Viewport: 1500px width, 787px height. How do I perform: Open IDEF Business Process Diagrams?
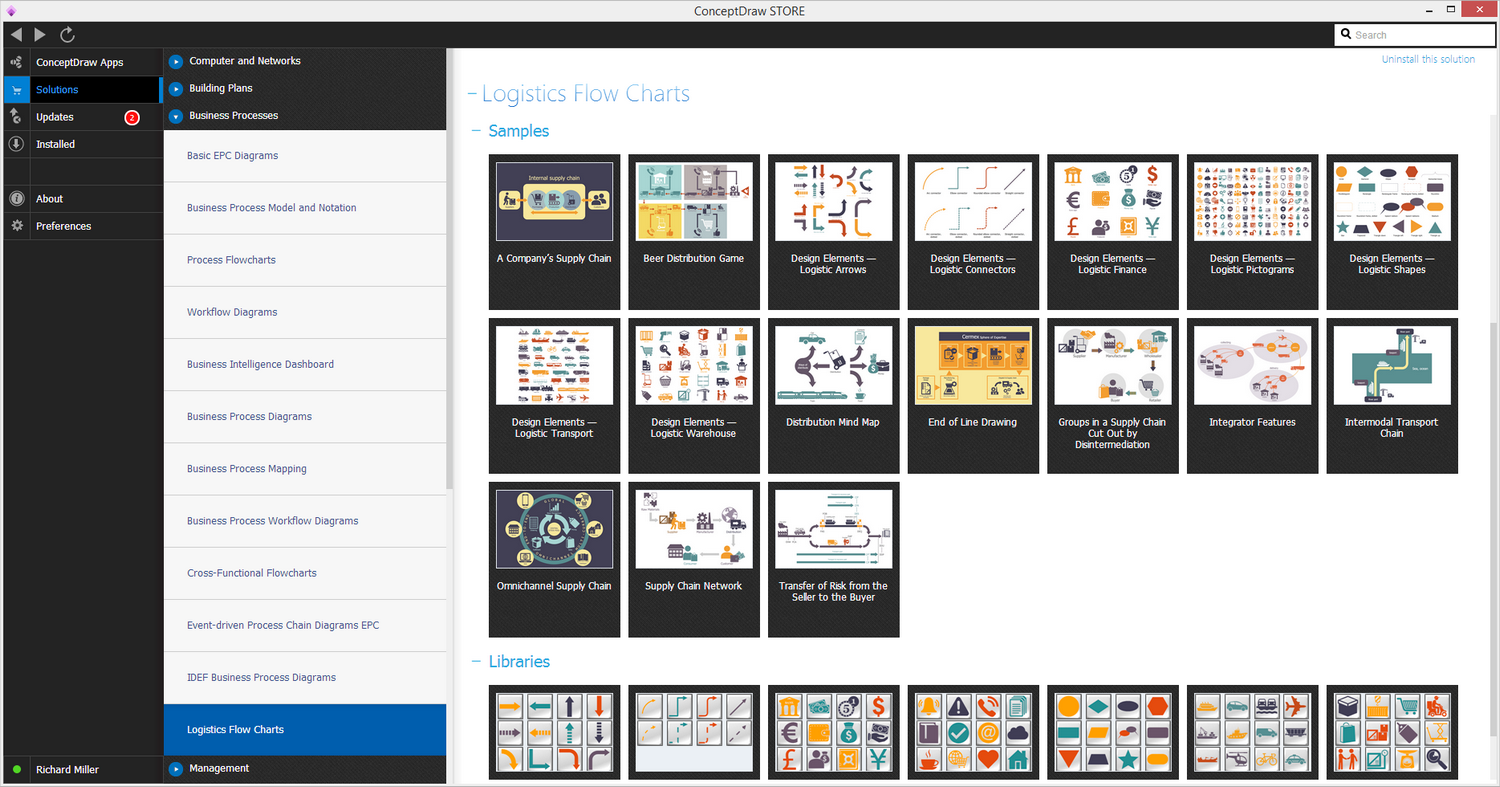[x=305, y=677]
